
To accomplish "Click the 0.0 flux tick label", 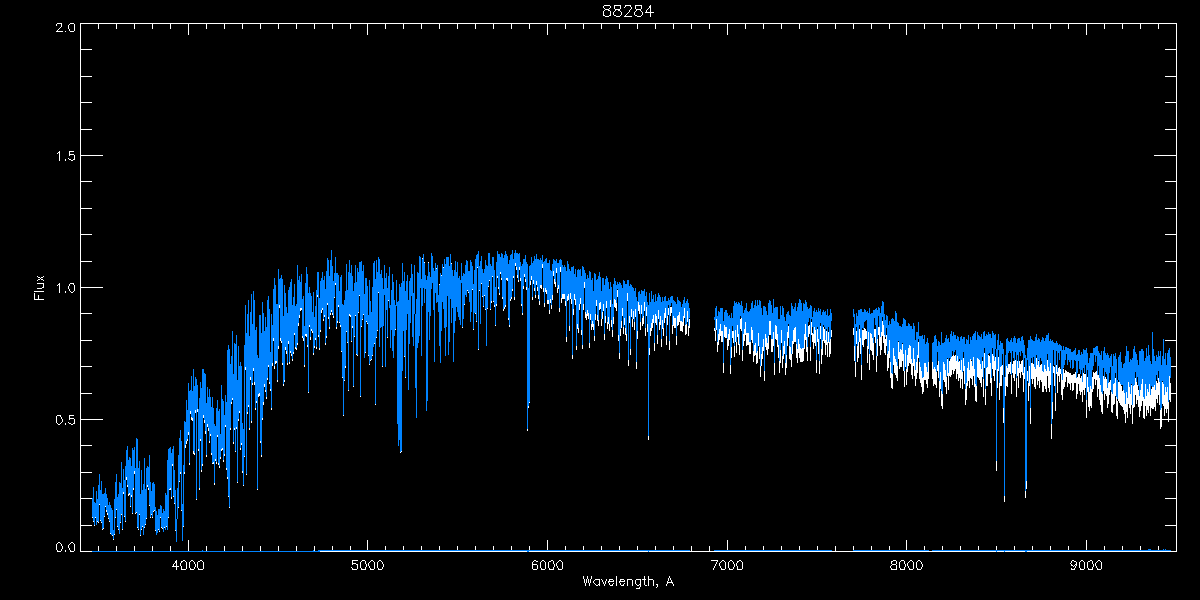I will [x=66, y=548].
